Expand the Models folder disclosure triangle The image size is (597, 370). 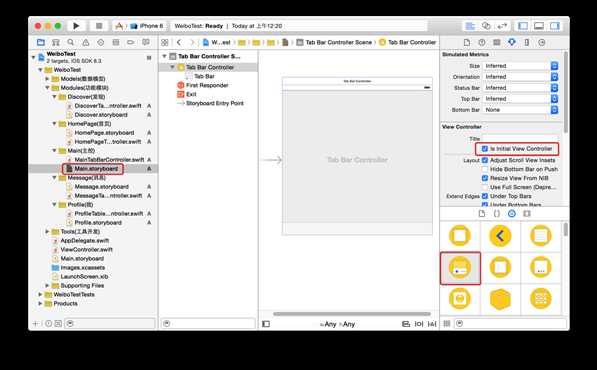47,79
